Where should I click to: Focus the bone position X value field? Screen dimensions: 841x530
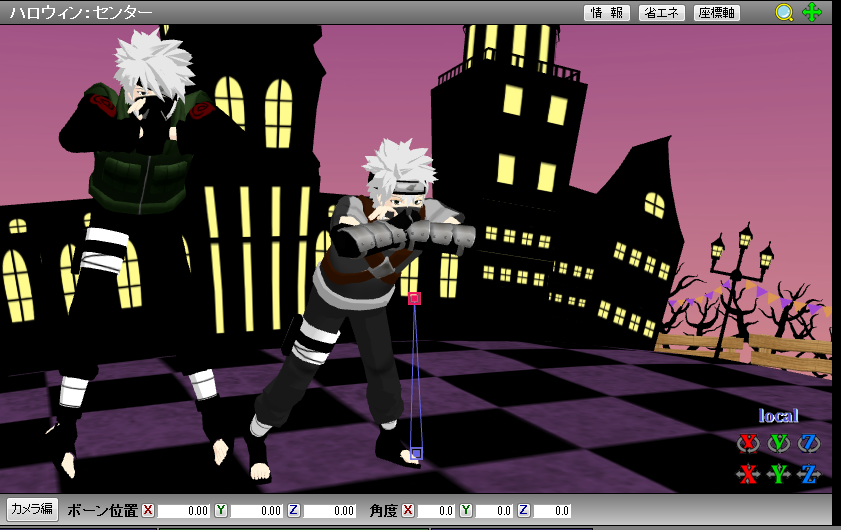click(183, 511)
